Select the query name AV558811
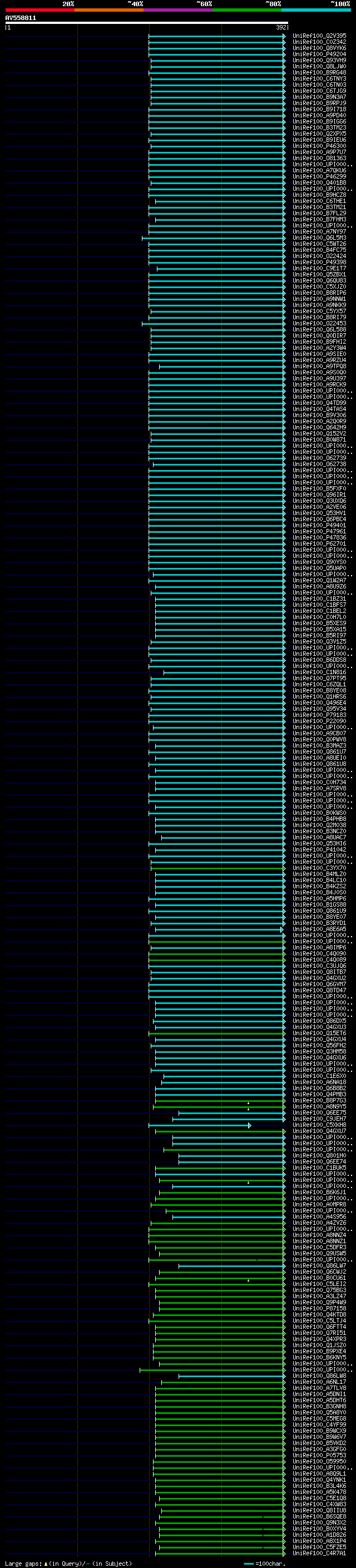This screenshot has width=356, height=1568. (x=21, y=18)
